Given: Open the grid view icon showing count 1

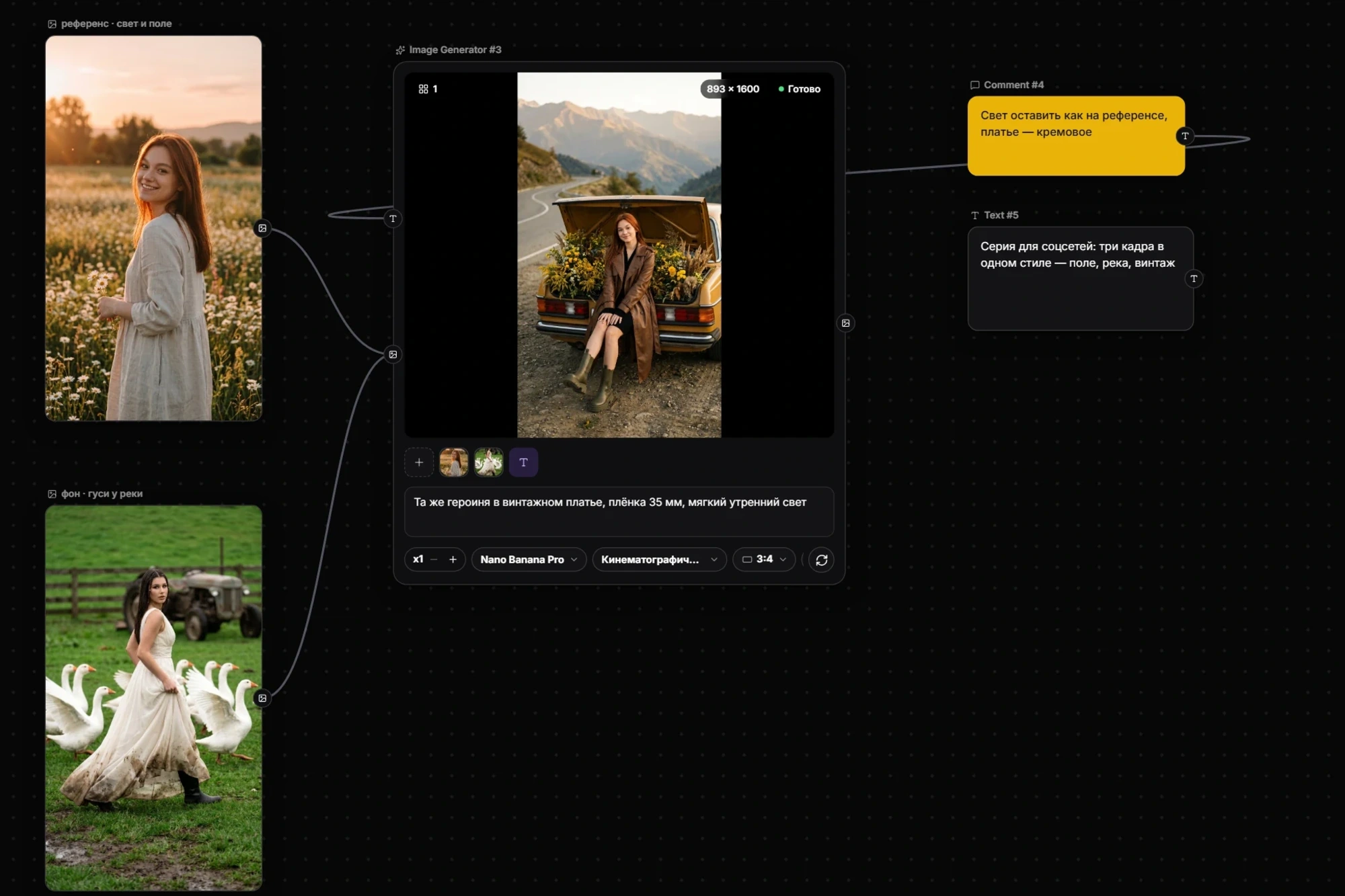Looking at the screenshot, I should (x=424, y=89).
